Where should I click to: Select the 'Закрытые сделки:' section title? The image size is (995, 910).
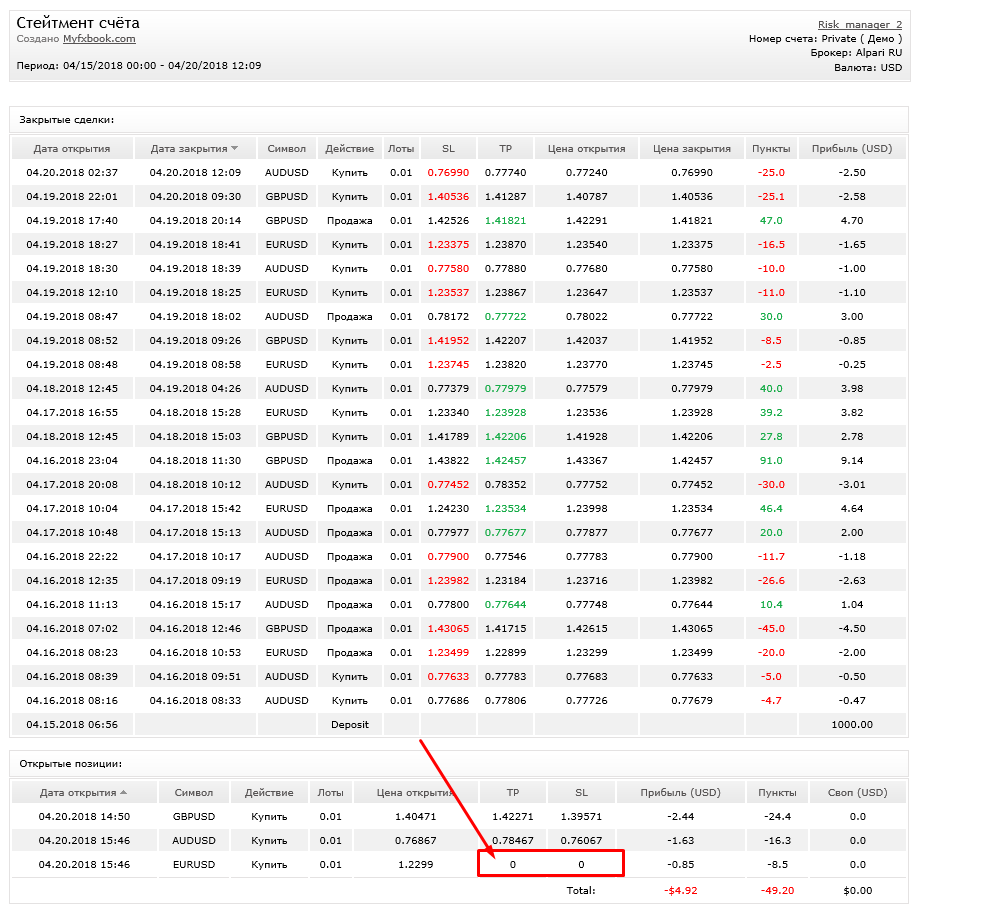pyautogui.click(x=67, y=120)
